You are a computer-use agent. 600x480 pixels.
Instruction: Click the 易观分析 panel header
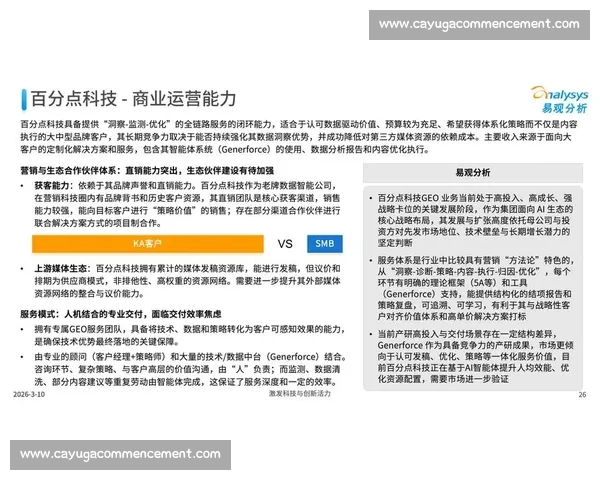point(473,173)
